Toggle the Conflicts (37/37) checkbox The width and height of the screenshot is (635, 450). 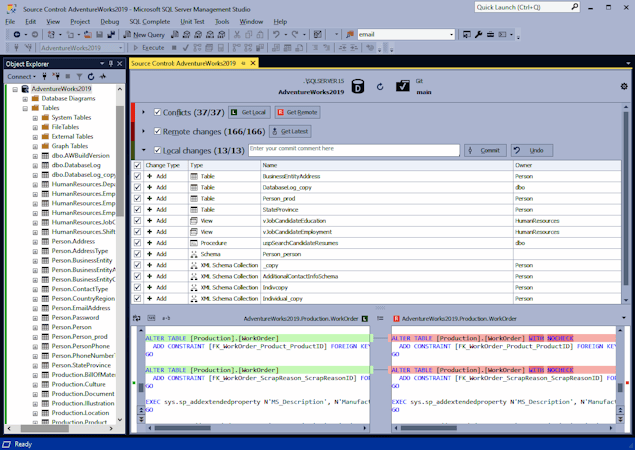coord(157,112)
